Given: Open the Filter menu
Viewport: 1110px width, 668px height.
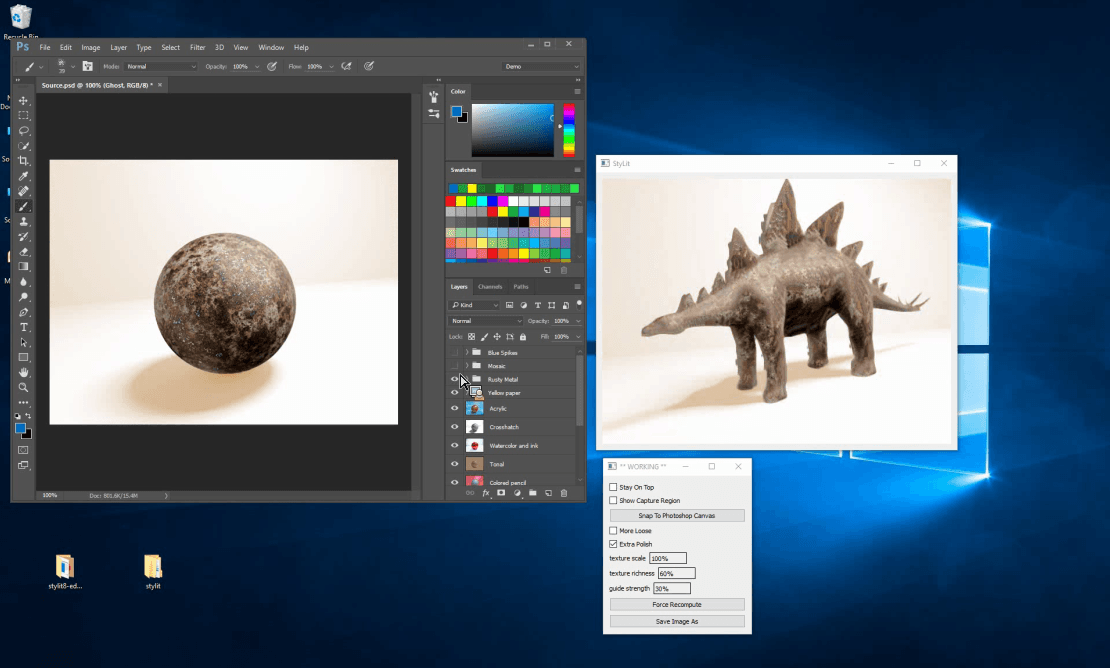Looking at the screenshot, I should tap(198, 47).
